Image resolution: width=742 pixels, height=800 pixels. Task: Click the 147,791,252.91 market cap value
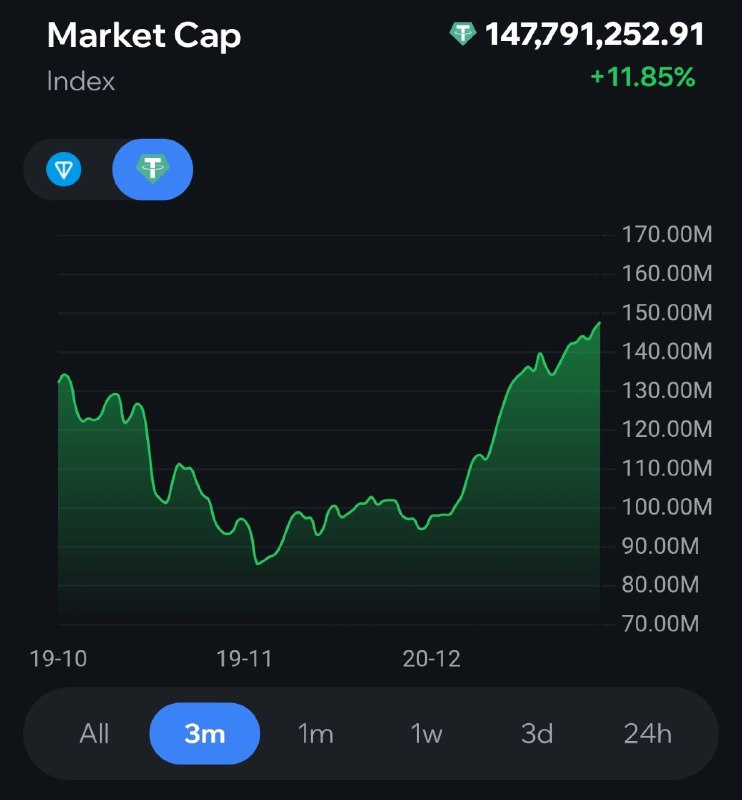(595, 35)
